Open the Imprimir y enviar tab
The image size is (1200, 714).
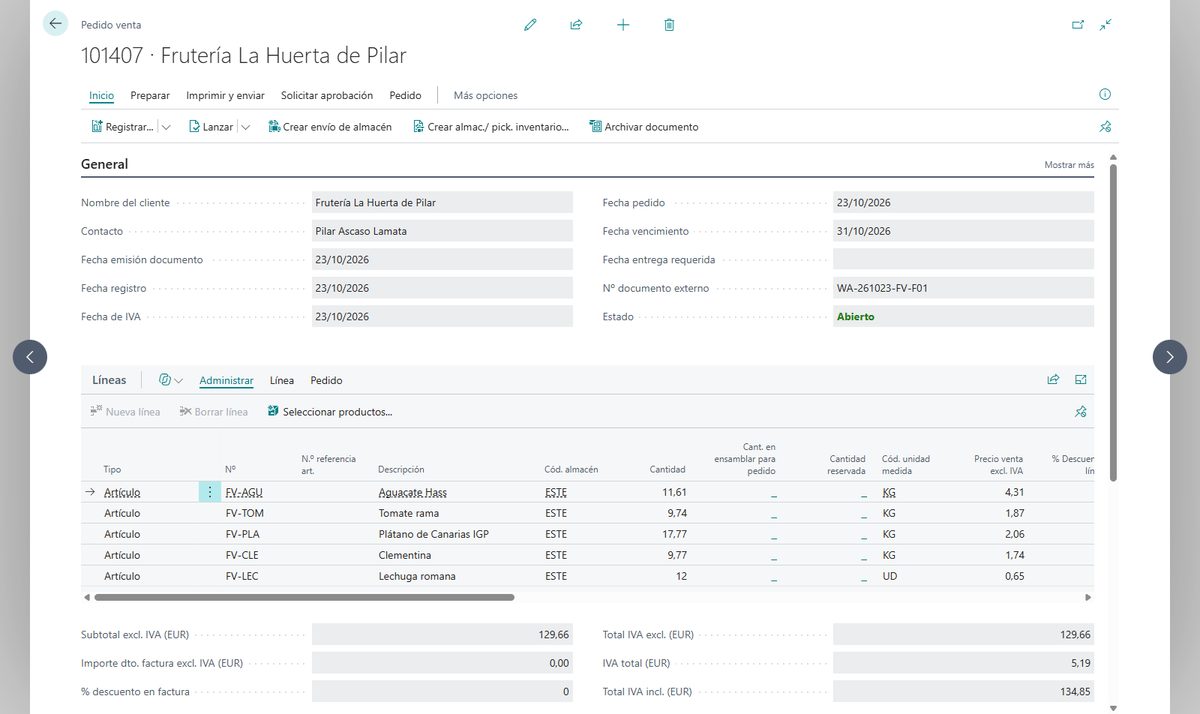click(225, 95)
